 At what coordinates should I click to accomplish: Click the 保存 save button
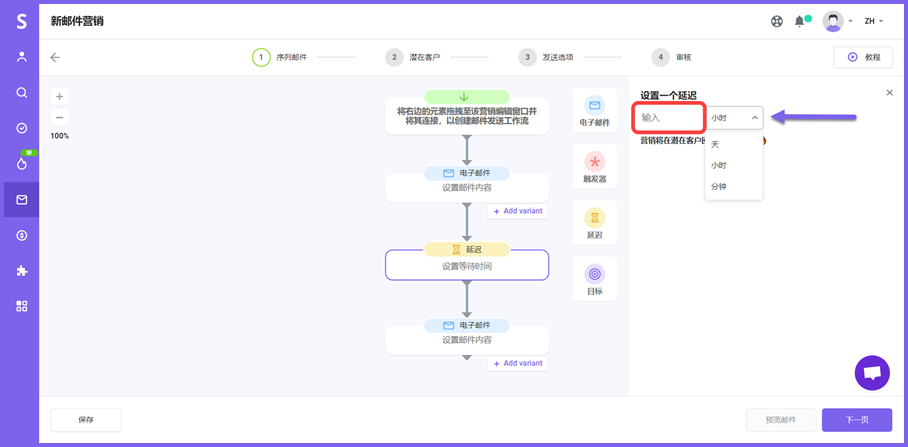coord(86,420)
